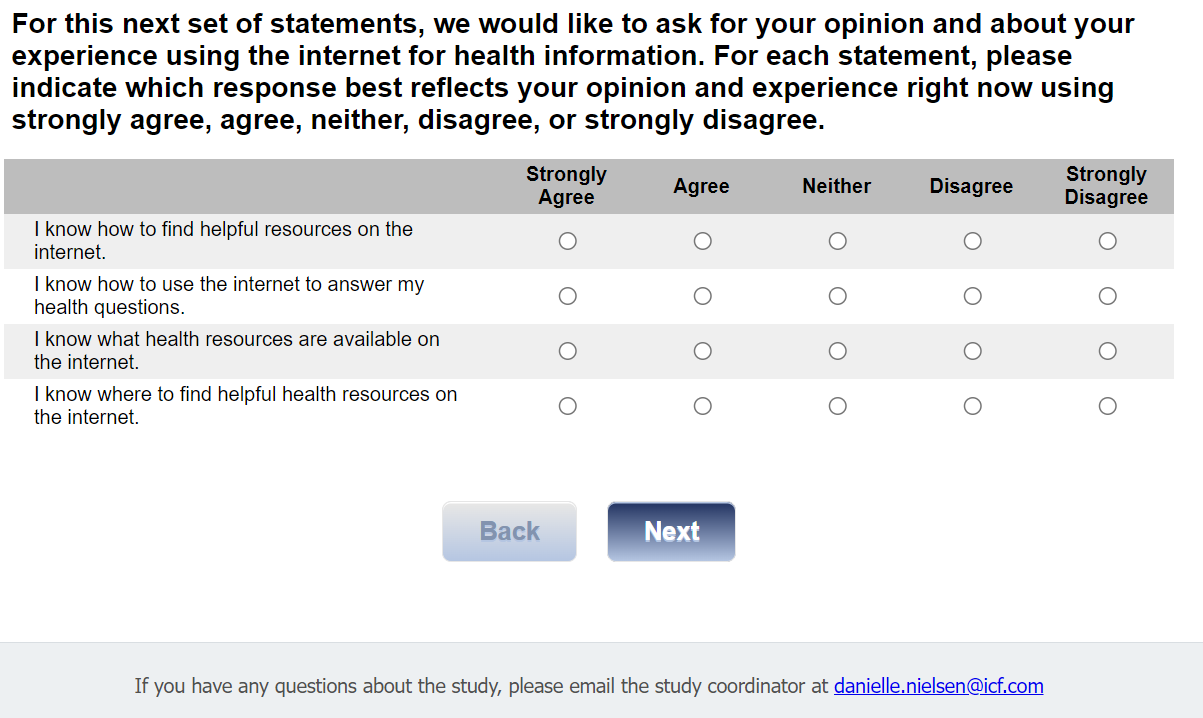Select Strongly Agree for available health resources
The image size is (1203, 718).
point(568,351)
